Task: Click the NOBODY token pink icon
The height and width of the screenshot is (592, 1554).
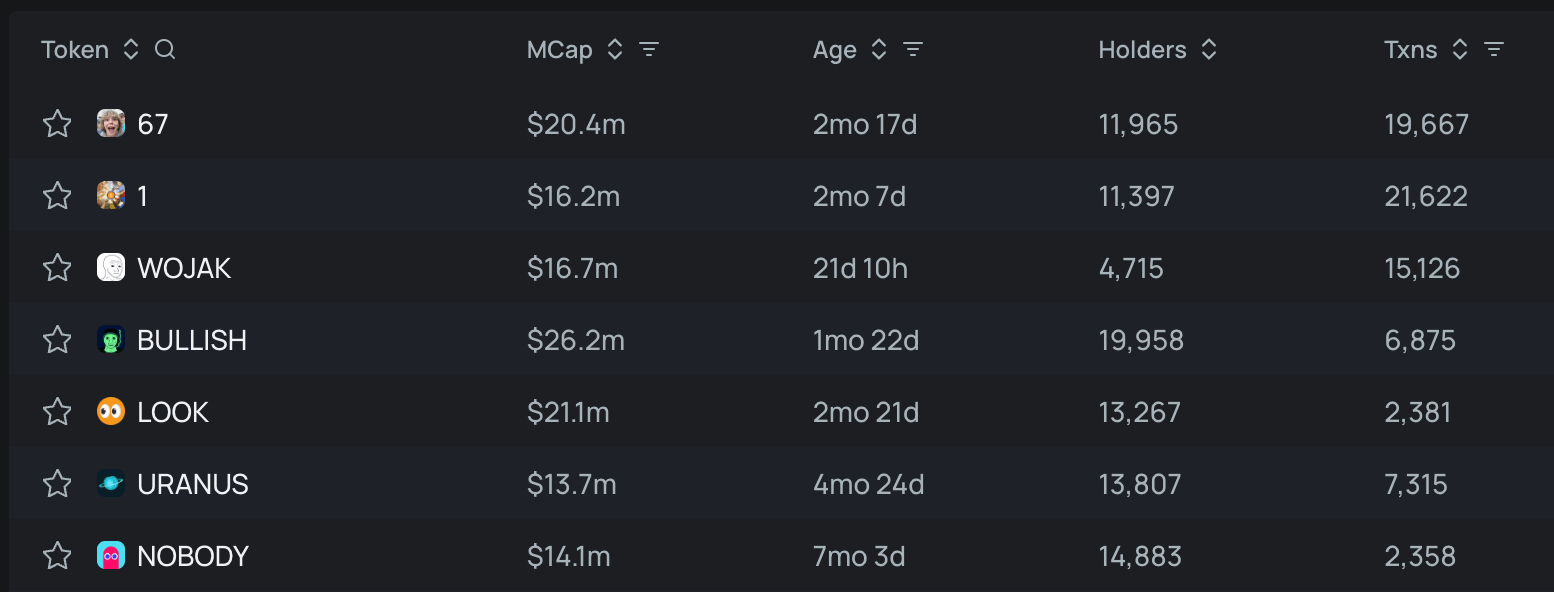Action: tap(111, 556)
